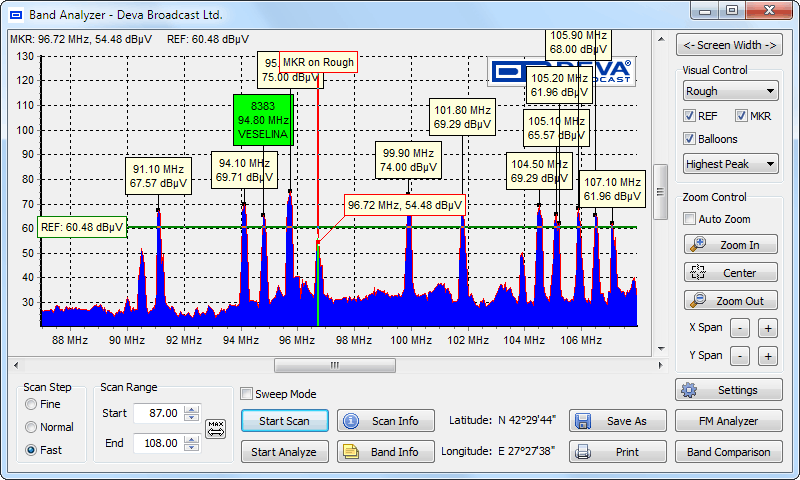
Task: Open Band Info with folder icon
Action: click(385, 452)
